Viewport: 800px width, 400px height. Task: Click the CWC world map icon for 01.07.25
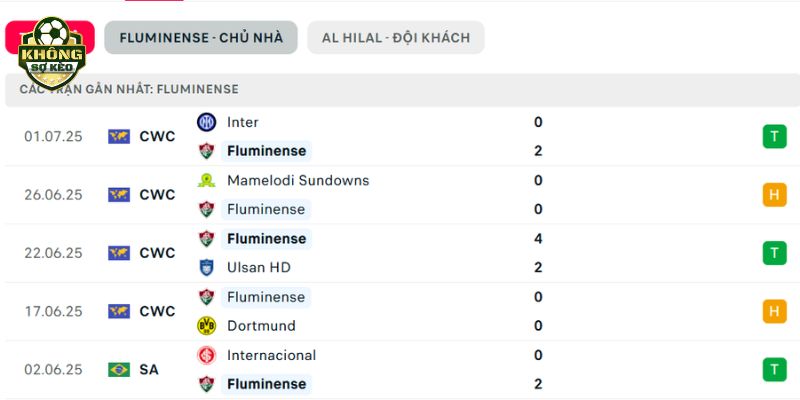(x=119, y=137)
